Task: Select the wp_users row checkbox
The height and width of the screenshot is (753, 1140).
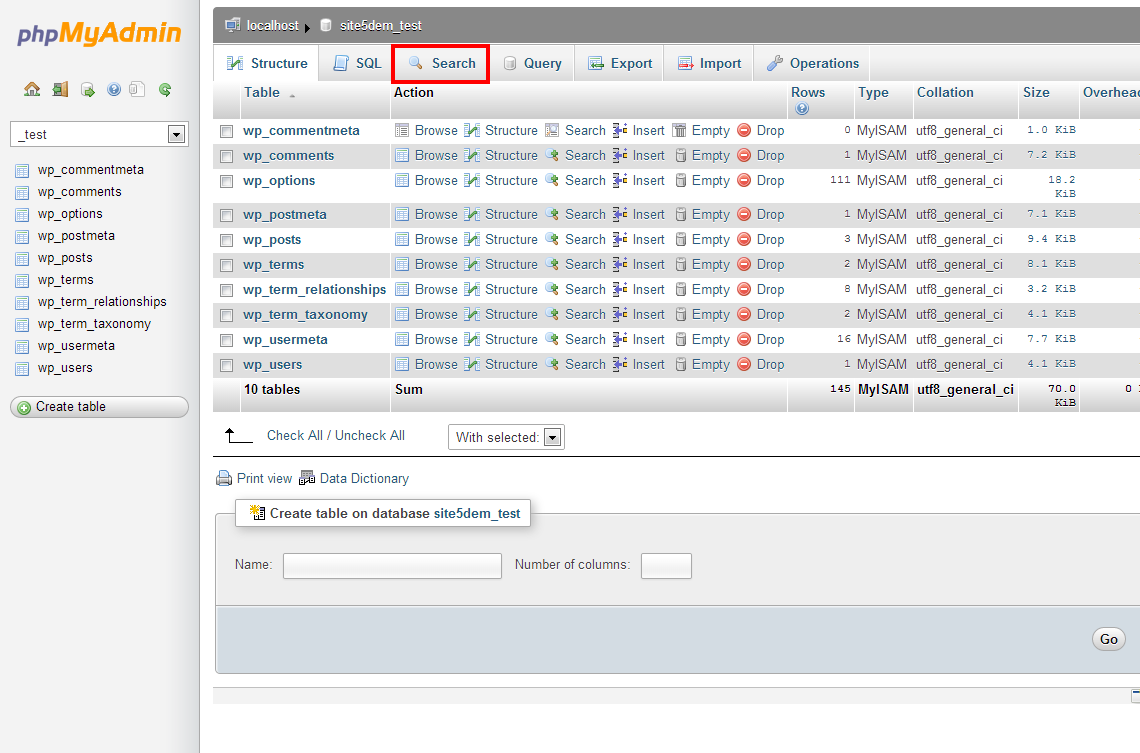Action: click(x=227, y=366)
